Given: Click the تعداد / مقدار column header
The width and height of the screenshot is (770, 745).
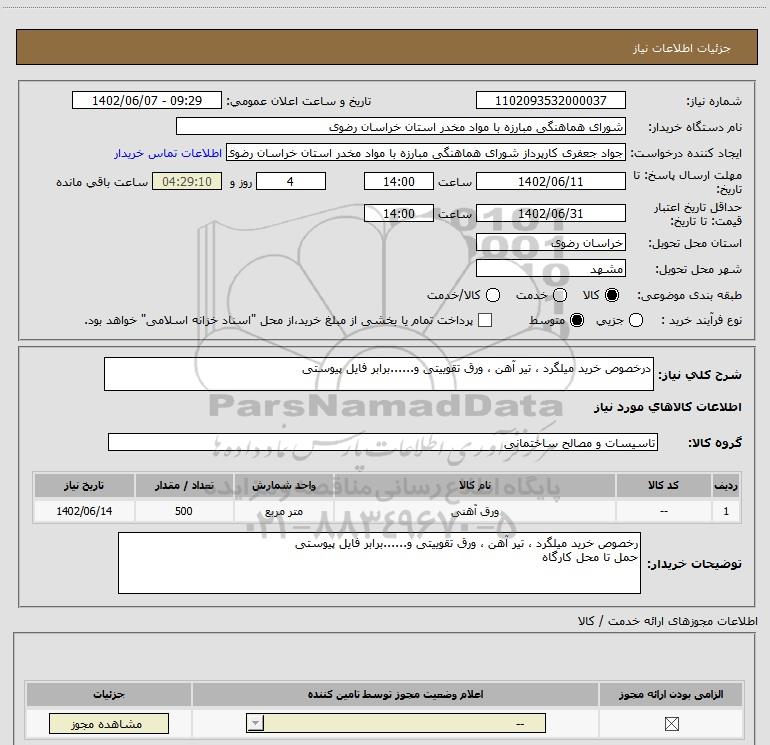Looking at the screenshot, I should coord(184,485).
